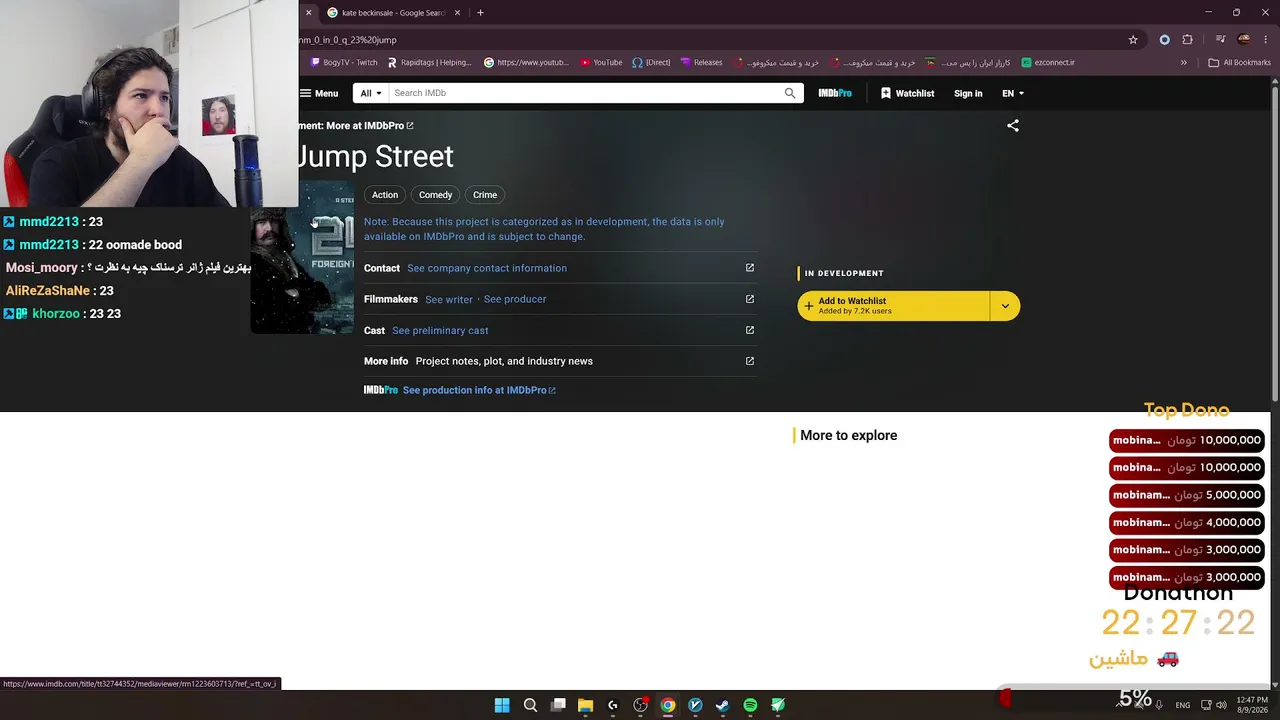Viewport: 1280px width, 720px height.
Task: Open the [Direct] bookmark
Action: coord(651,62)
